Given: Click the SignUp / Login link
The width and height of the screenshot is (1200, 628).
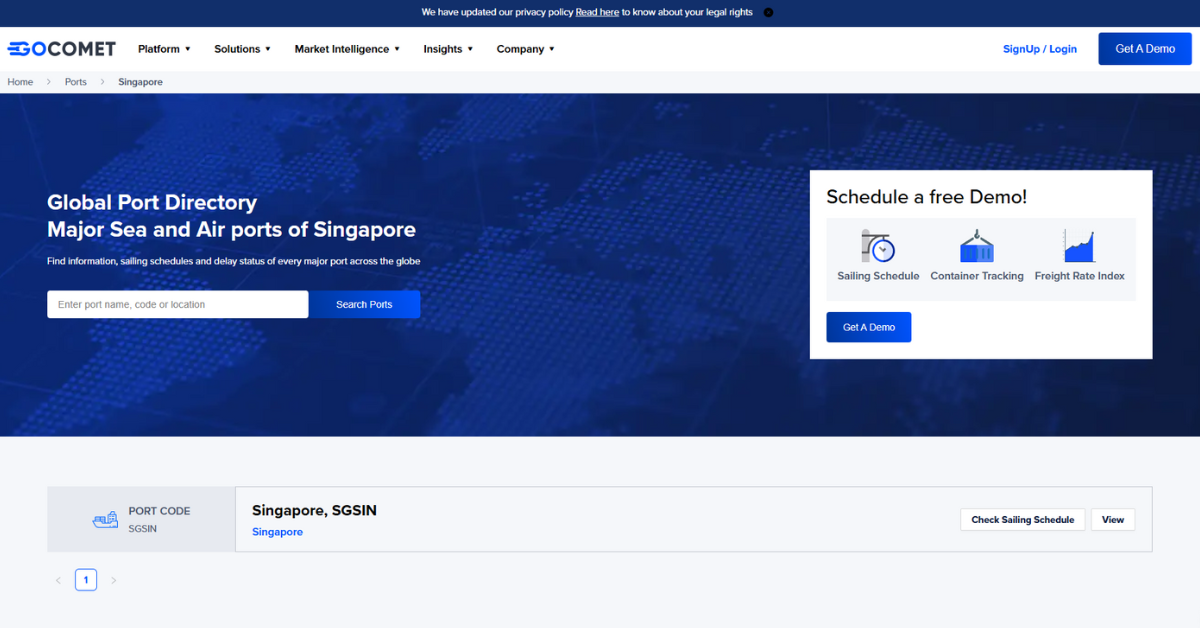Looking at the screenshot, I should pos(1040,49).
